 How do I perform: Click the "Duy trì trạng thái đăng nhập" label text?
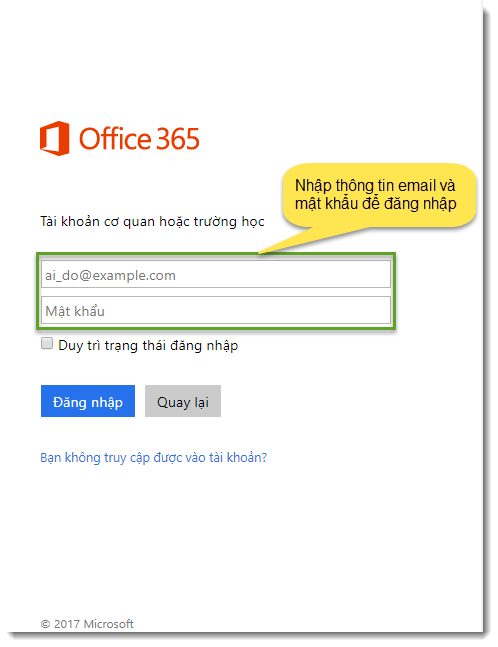(148, 345)
